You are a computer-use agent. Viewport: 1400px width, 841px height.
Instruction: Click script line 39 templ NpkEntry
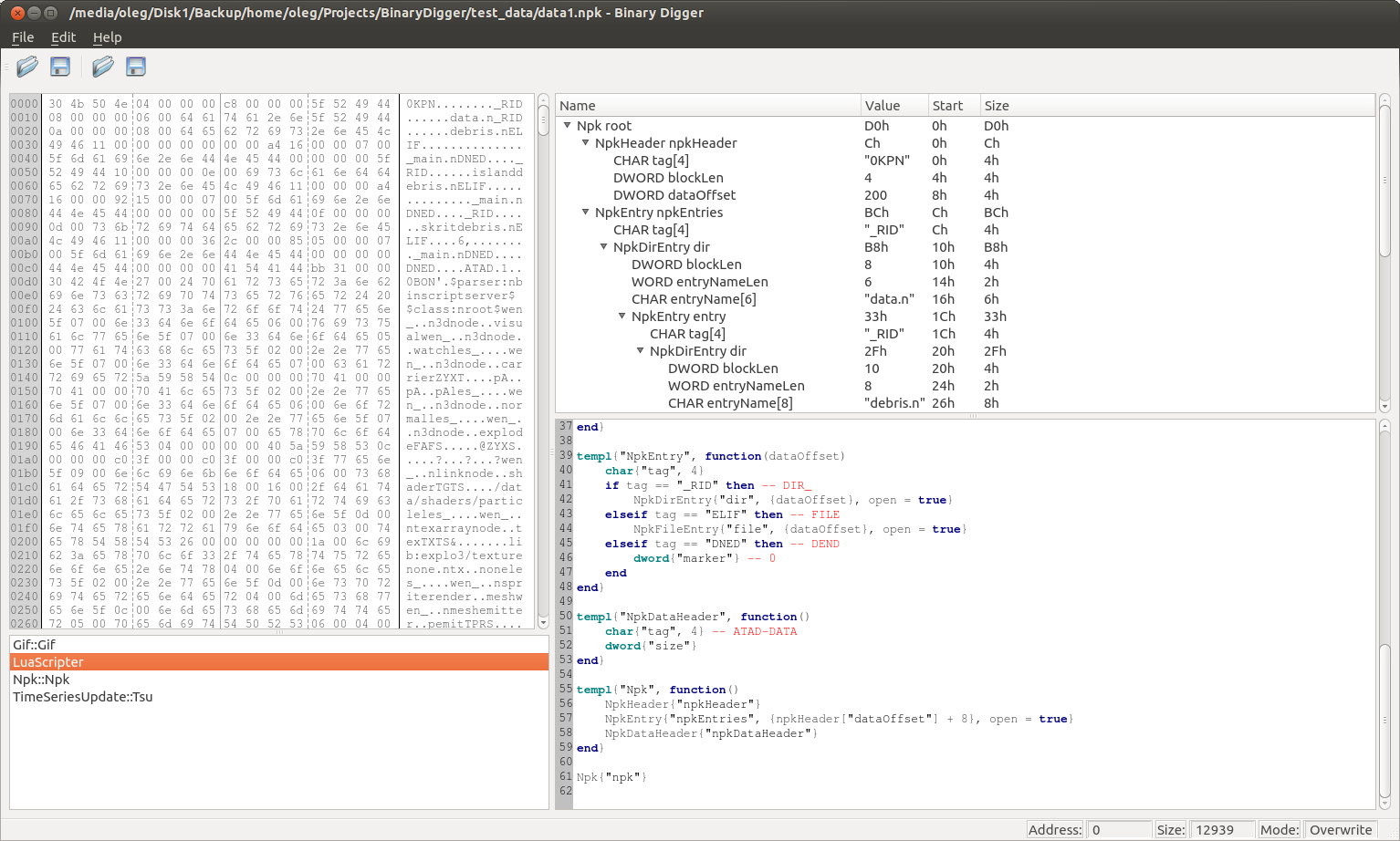coord(711,456)
